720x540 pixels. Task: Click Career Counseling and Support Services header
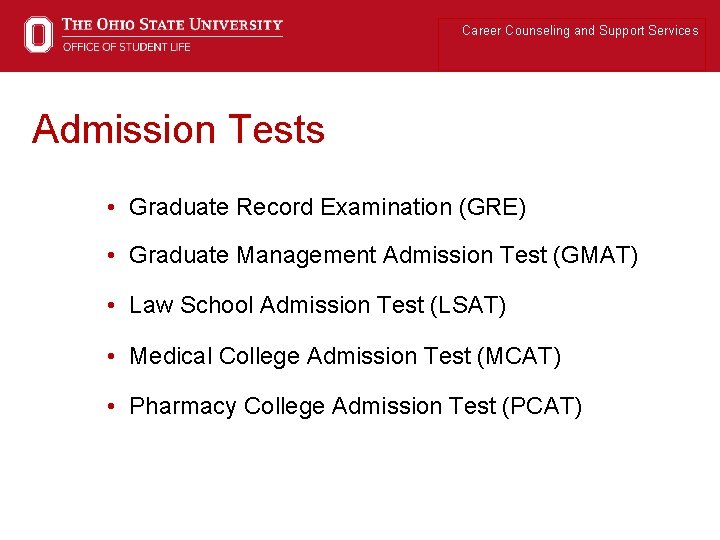coord(580,31)
